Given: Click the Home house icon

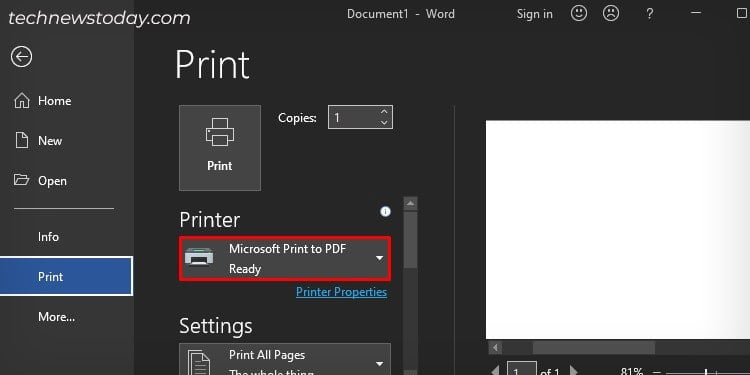Looking at the screenshot, I should click(x=22, y=101).
